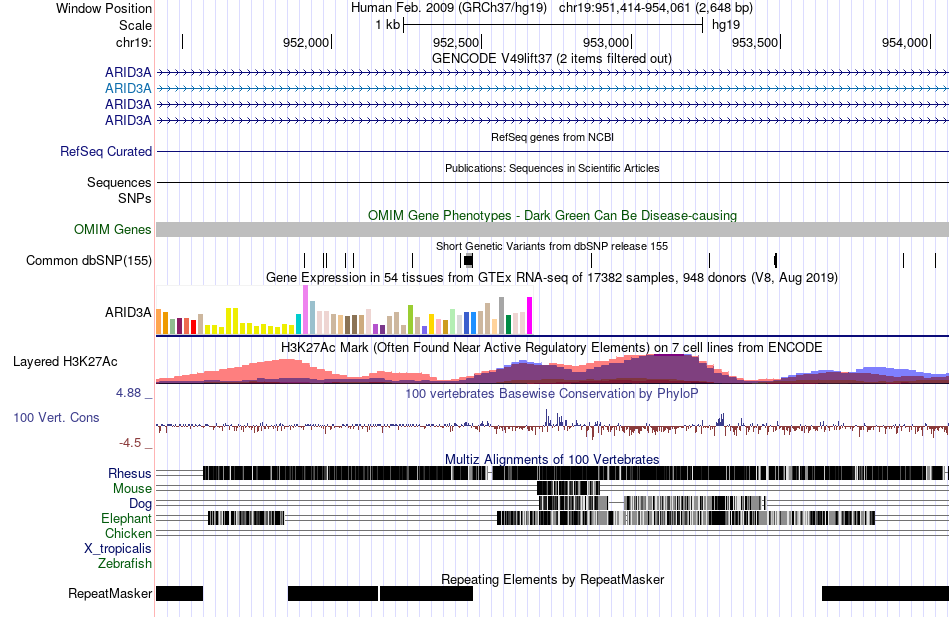
Task: Click the gray OMIM Genes bar
Action: point(552,229)
